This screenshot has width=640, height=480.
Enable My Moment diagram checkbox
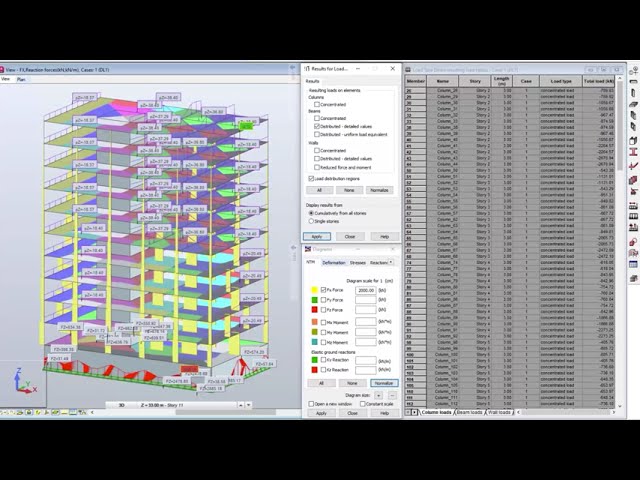[323, 332]
